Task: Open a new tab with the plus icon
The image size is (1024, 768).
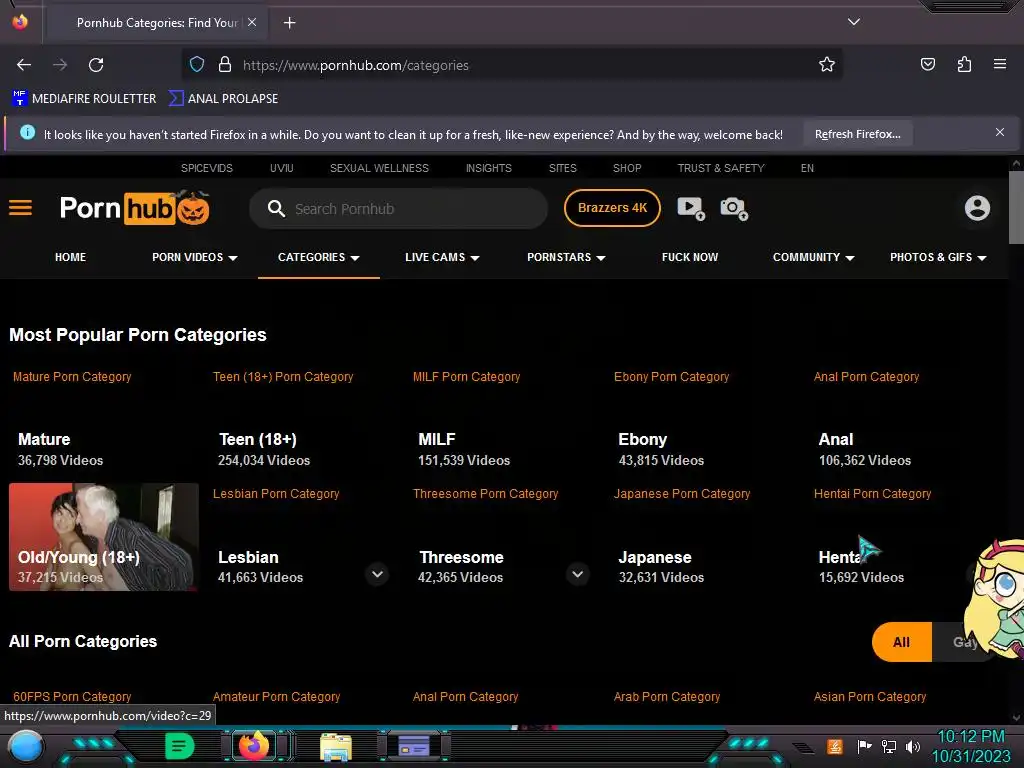Action: (x=289, y=23)
